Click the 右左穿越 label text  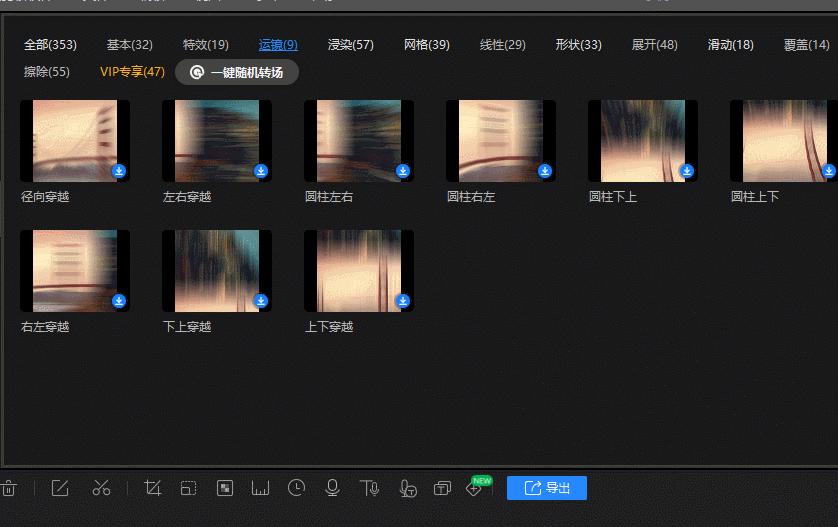[x=45, y=327]
